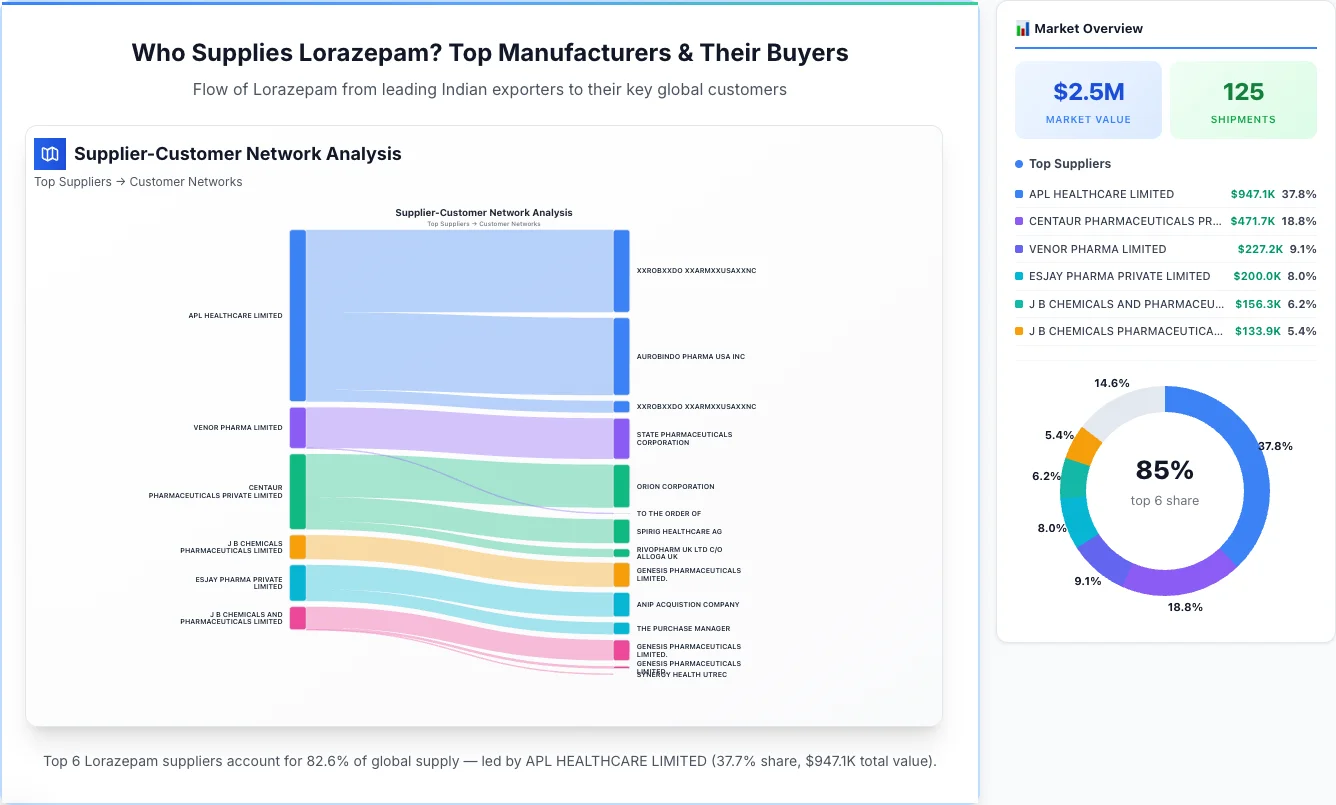Select the APL HEALTHCARE LIMITED Sankey node
The image size is (1336, 805).
point(295,315)
